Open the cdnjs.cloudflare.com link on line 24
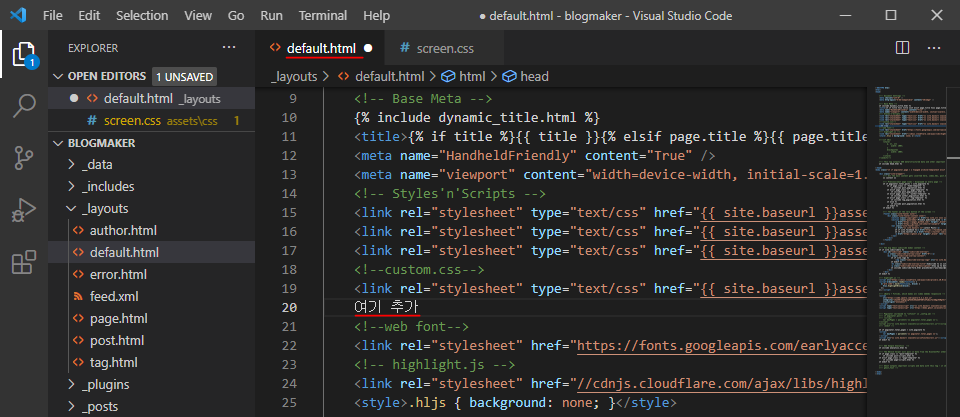960x417 pixels. tap(722, 384)
